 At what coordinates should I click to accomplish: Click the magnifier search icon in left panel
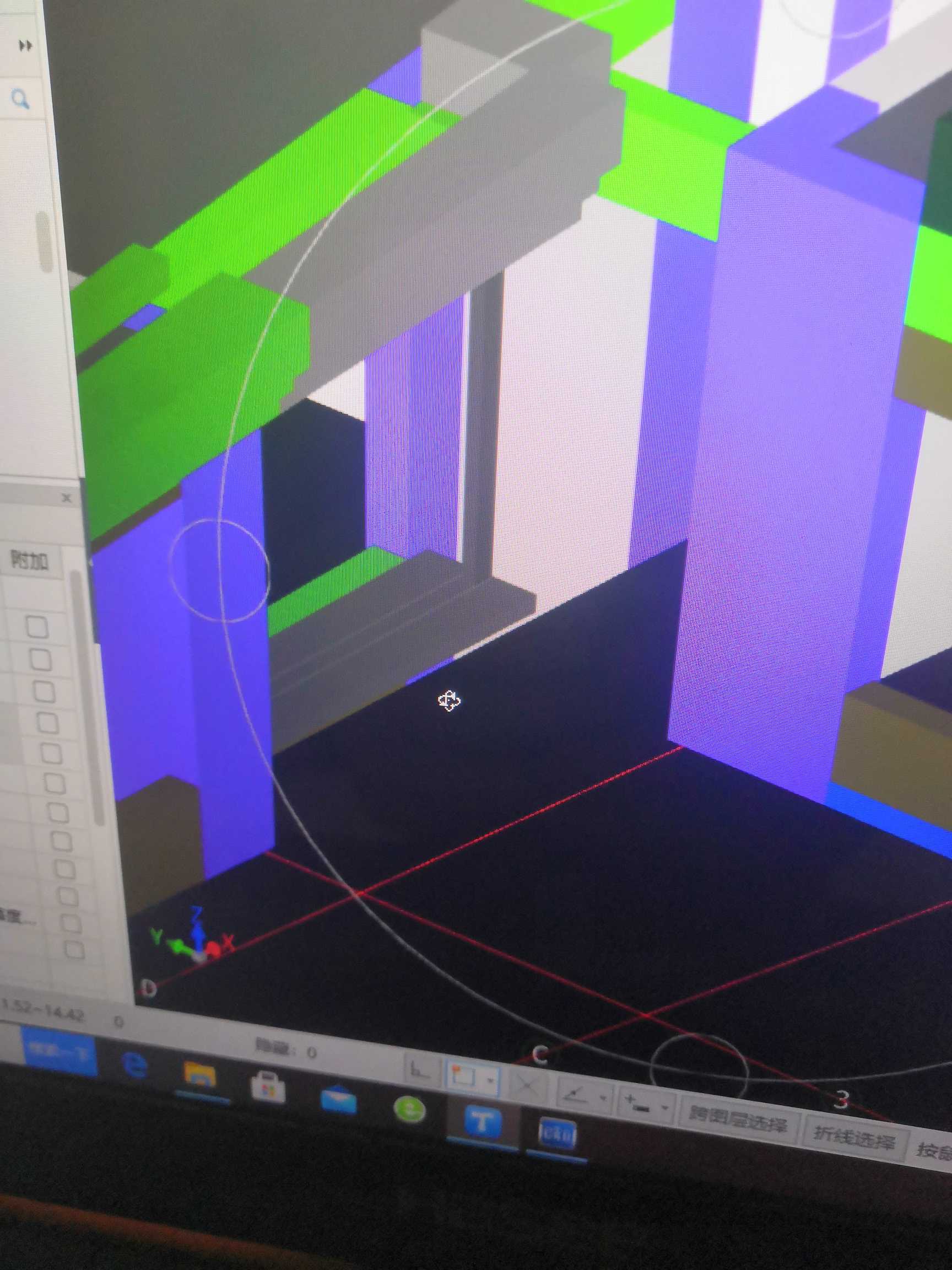point(21,100)
